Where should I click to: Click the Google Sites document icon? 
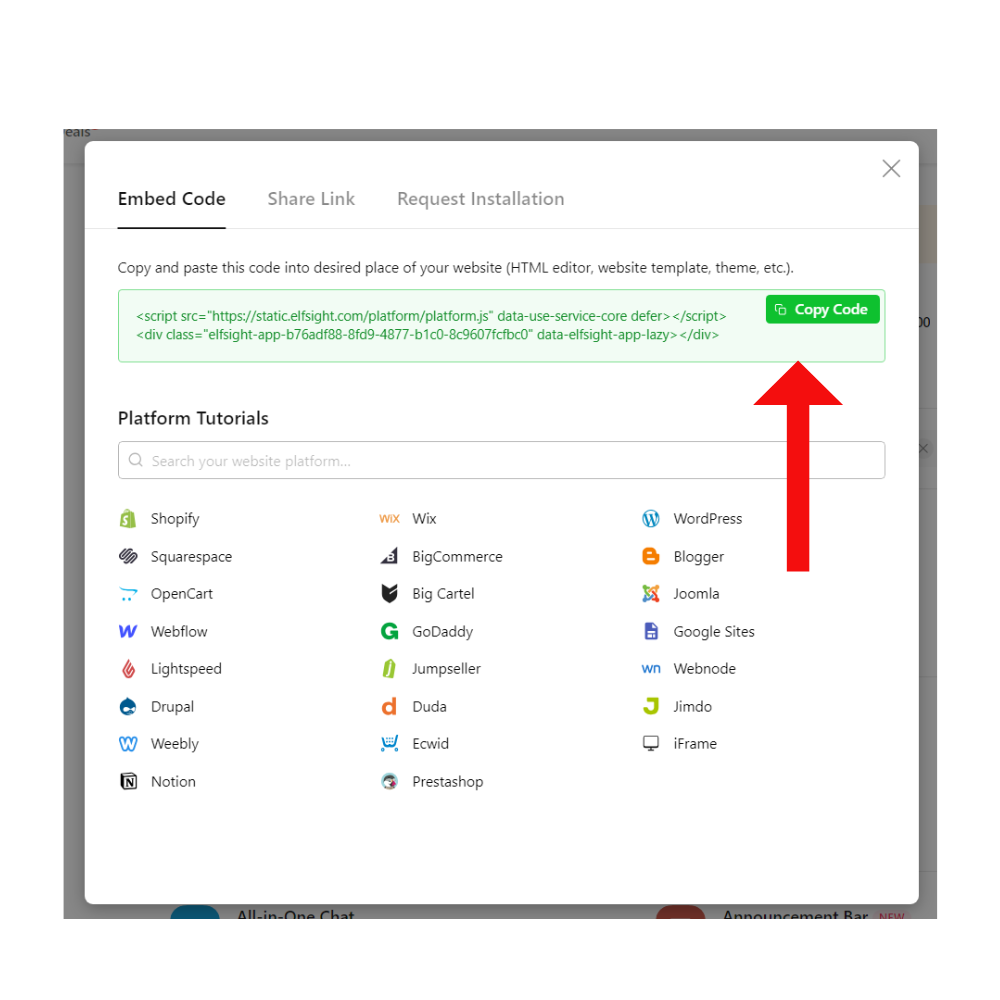tap(651, 631)
